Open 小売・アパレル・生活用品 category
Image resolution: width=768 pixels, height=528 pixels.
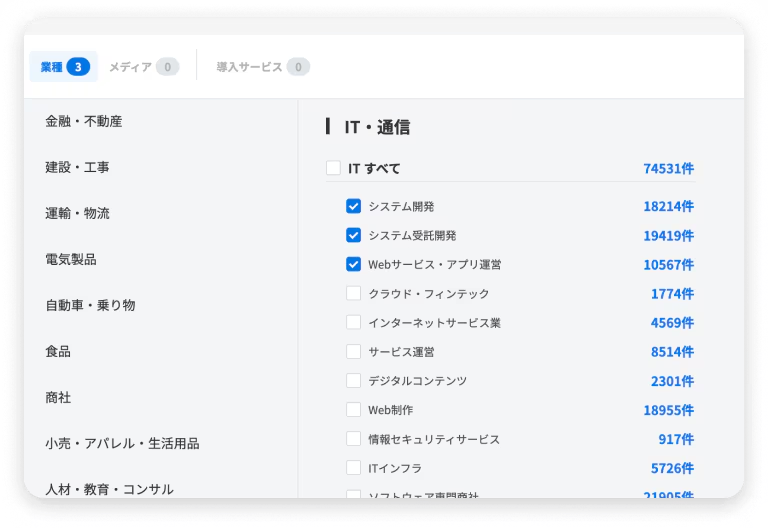(x=122, y=443)
